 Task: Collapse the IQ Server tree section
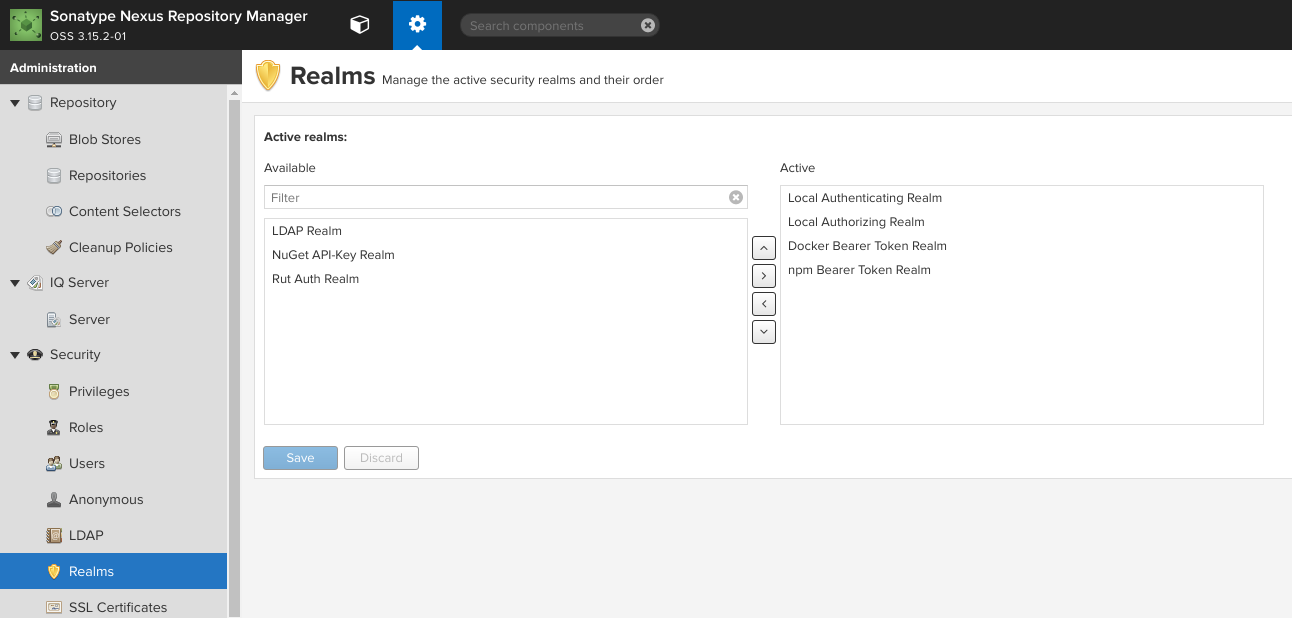click(x=15, y=283)
